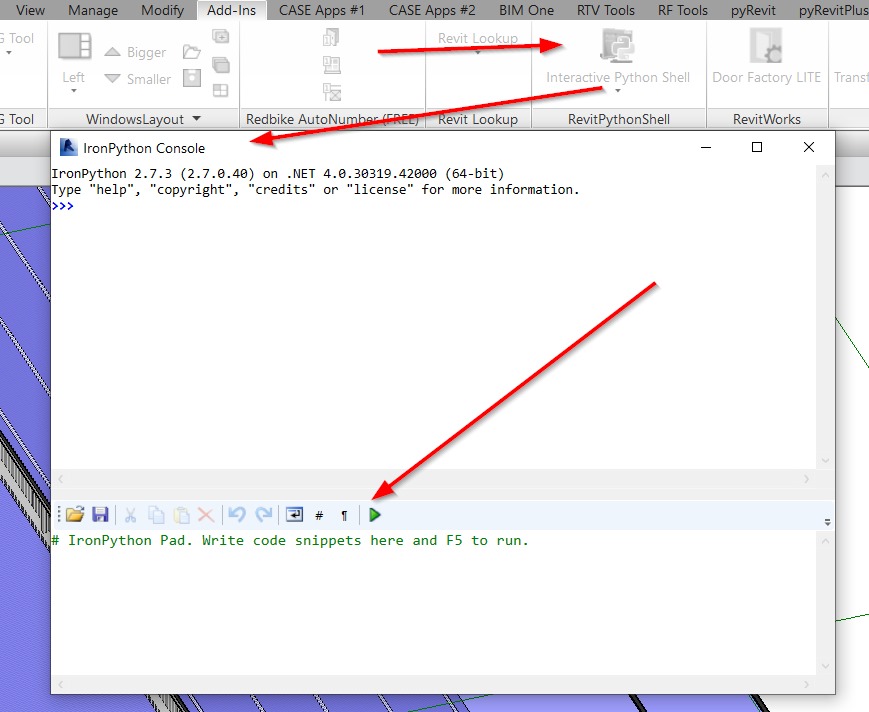869x712 pixels.
Task: Open the BIM One ribbon tab
Action: [x=526, y=10]
